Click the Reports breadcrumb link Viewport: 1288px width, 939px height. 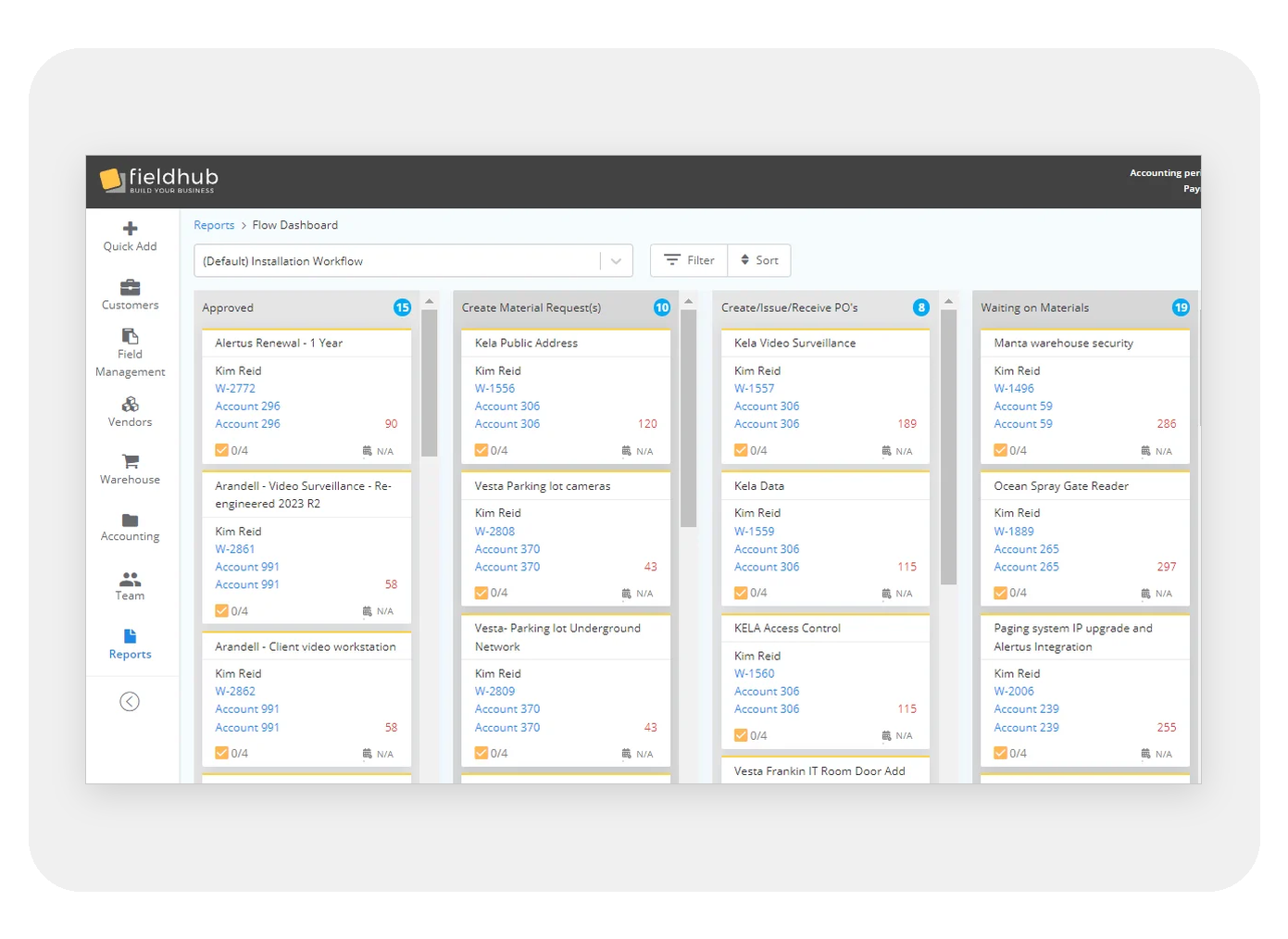pyautogui.click(x=214, y=225)
